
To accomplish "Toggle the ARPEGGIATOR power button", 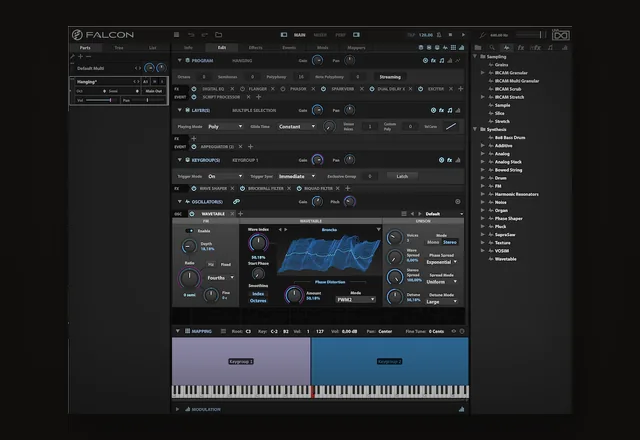I will point(194,147).
